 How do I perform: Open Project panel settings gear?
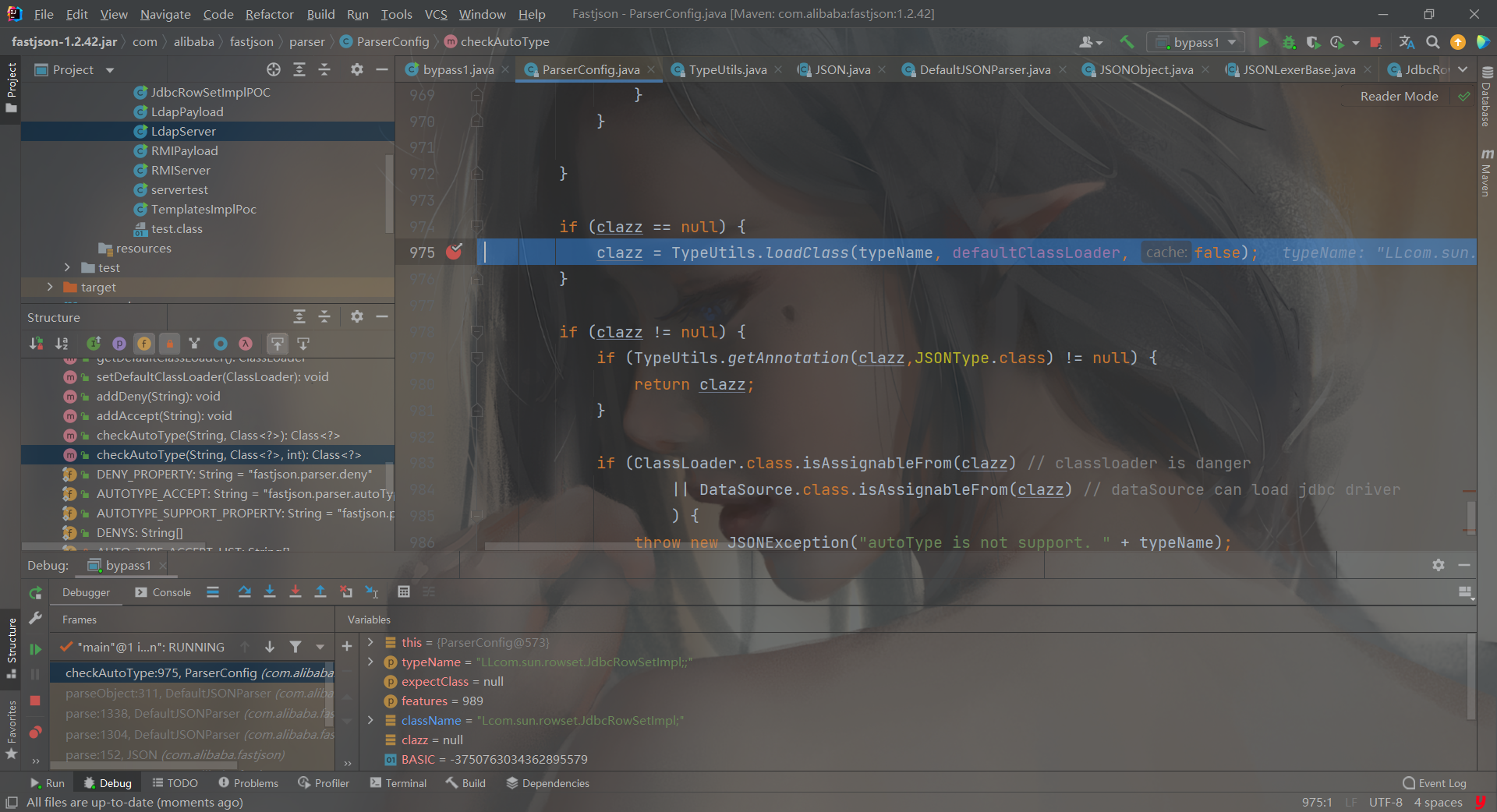coord(357,69)
